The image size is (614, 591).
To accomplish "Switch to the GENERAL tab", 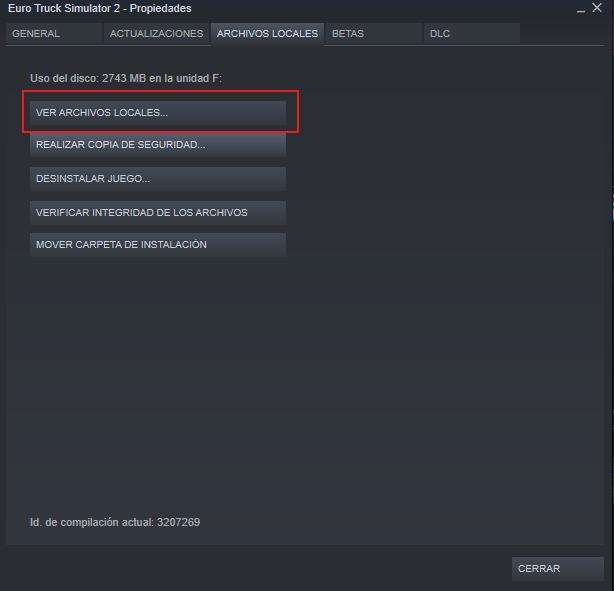I will pyautogui.click(x=54, y=34).
